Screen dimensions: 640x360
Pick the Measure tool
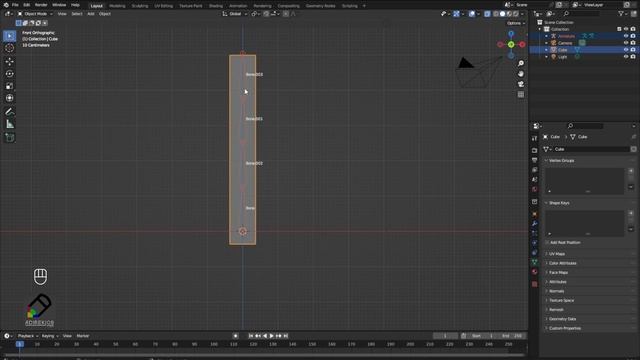click(9, 124)
